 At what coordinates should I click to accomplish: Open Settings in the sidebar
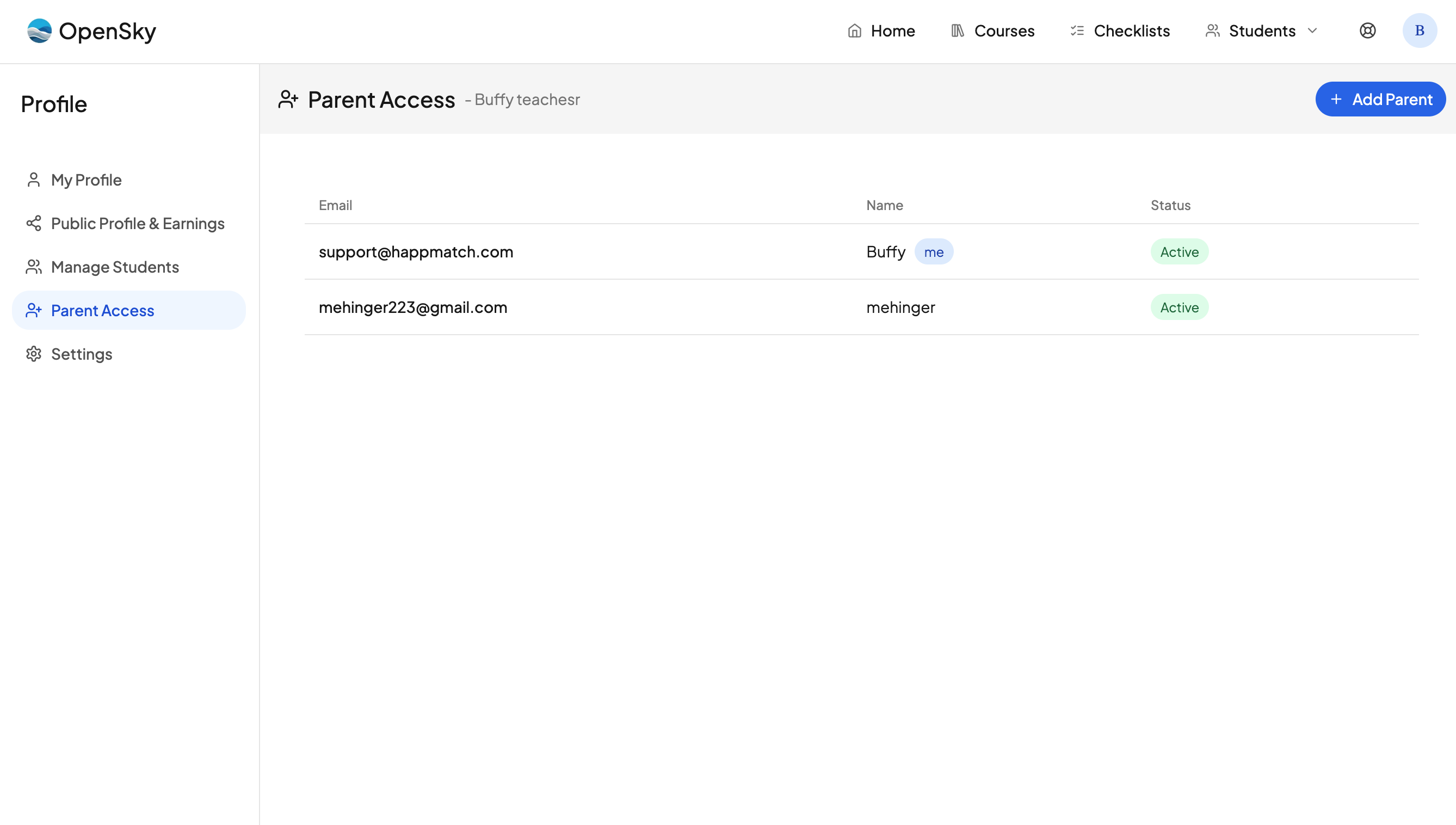(x=128, y=354)
